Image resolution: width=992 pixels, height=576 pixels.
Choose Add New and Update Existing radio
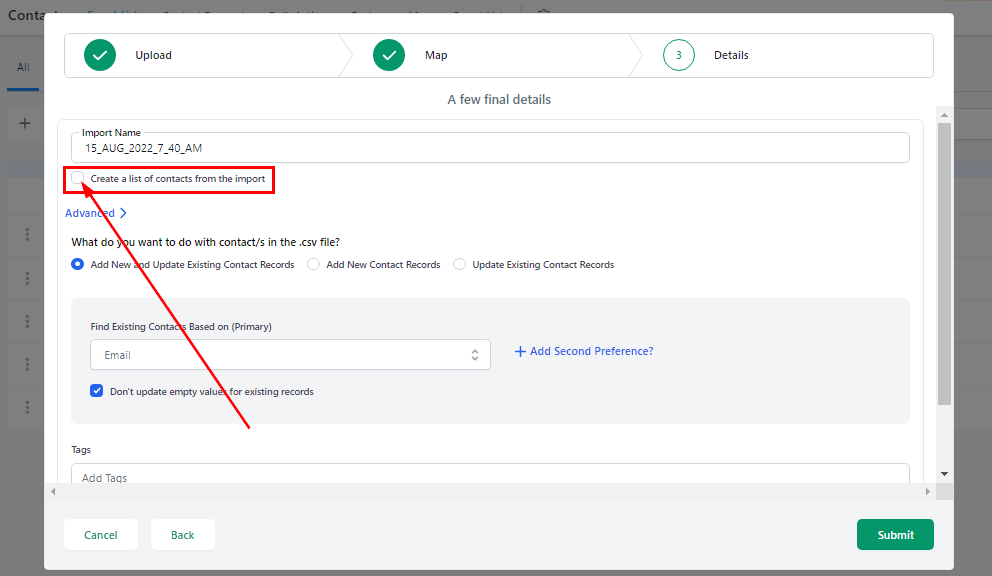pos(78,265)
